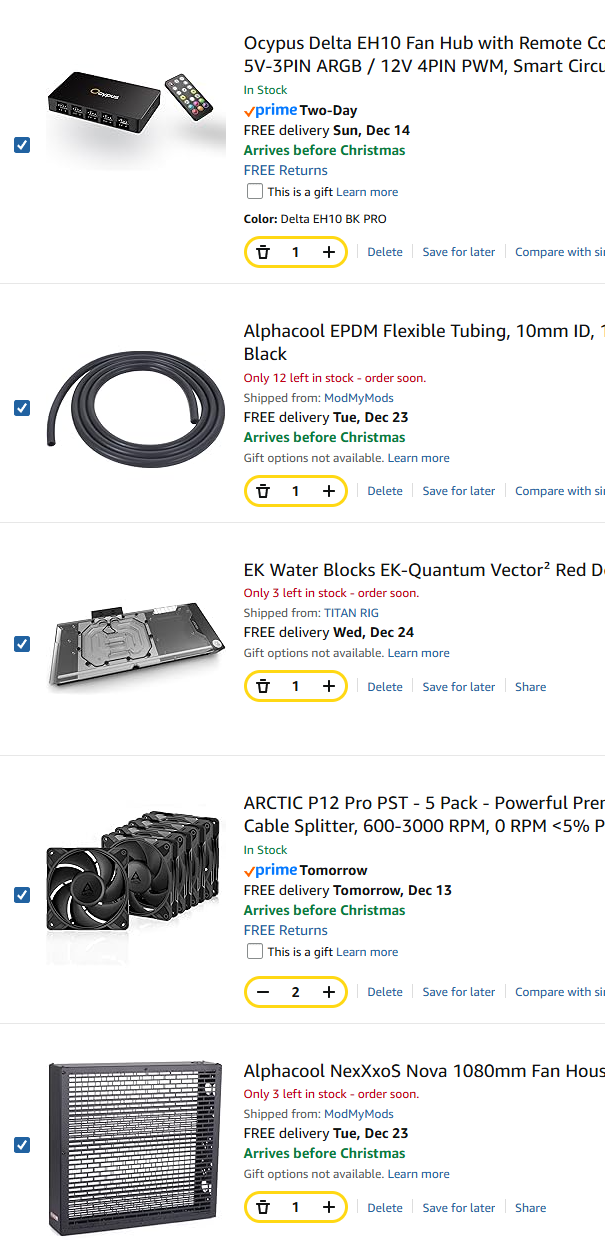Open TITAN RIG seller page

(x=351, y=613)
